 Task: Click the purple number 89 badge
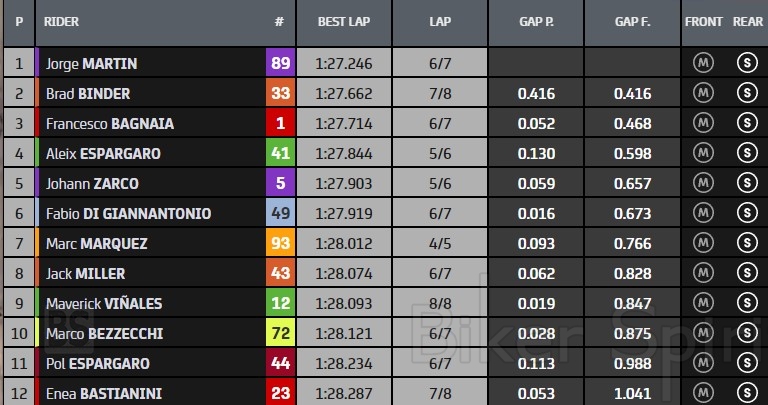280,64
